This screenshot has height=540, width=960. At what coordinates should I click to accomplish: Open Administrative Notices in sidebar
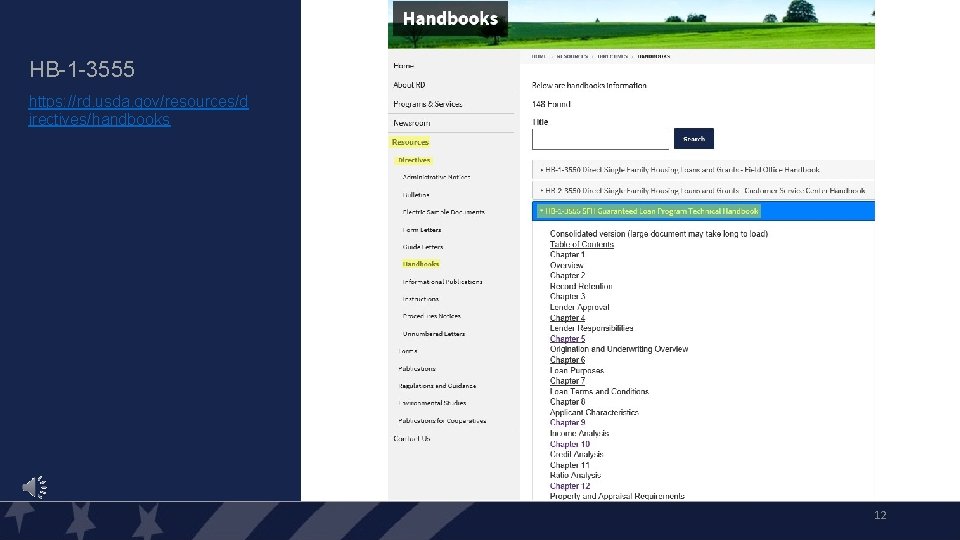(436, 177)
